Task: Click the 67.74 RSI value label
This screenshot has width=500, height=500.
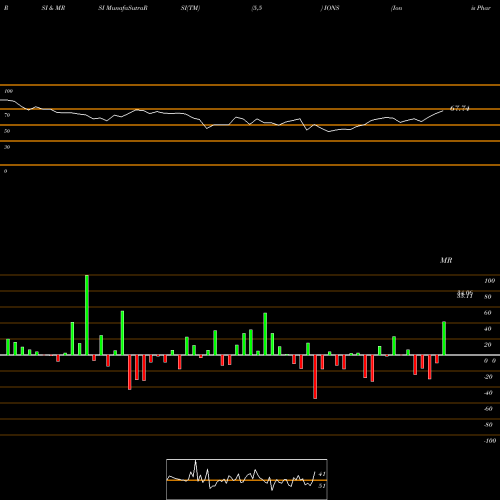Action: 460,108
